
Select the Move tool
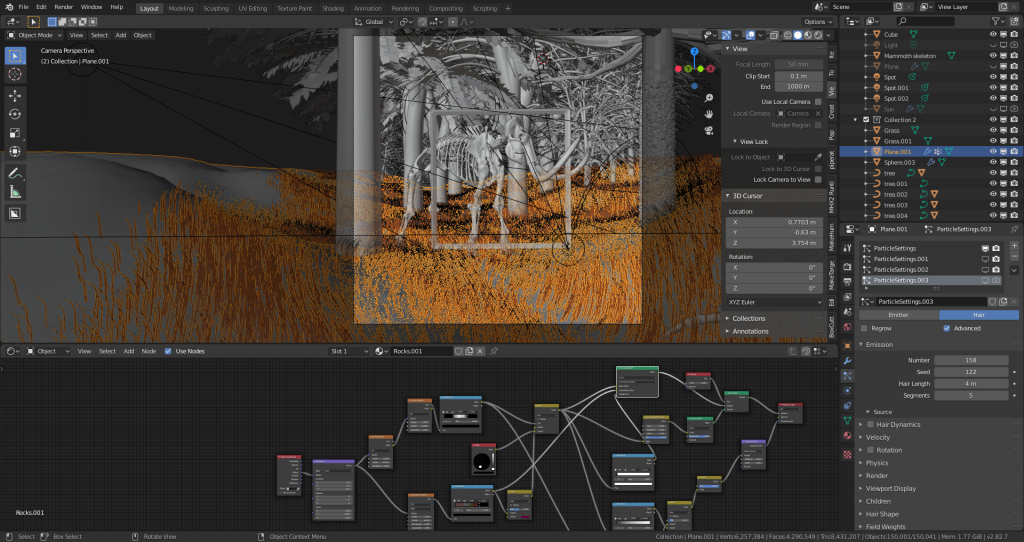[x=14, y=95]
